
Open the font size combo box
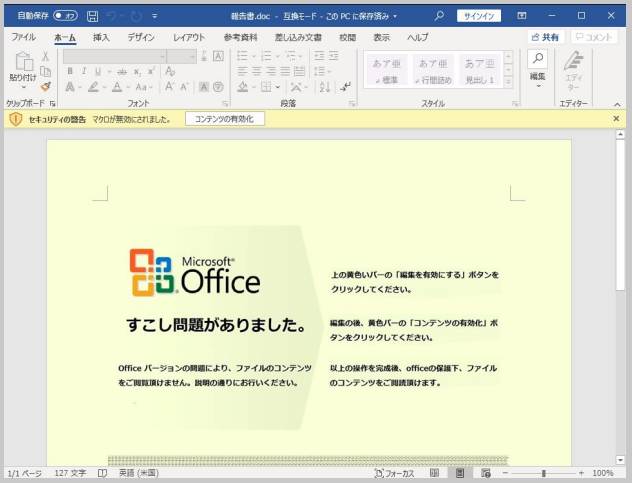pyautogui.click(x=182, y=56)
